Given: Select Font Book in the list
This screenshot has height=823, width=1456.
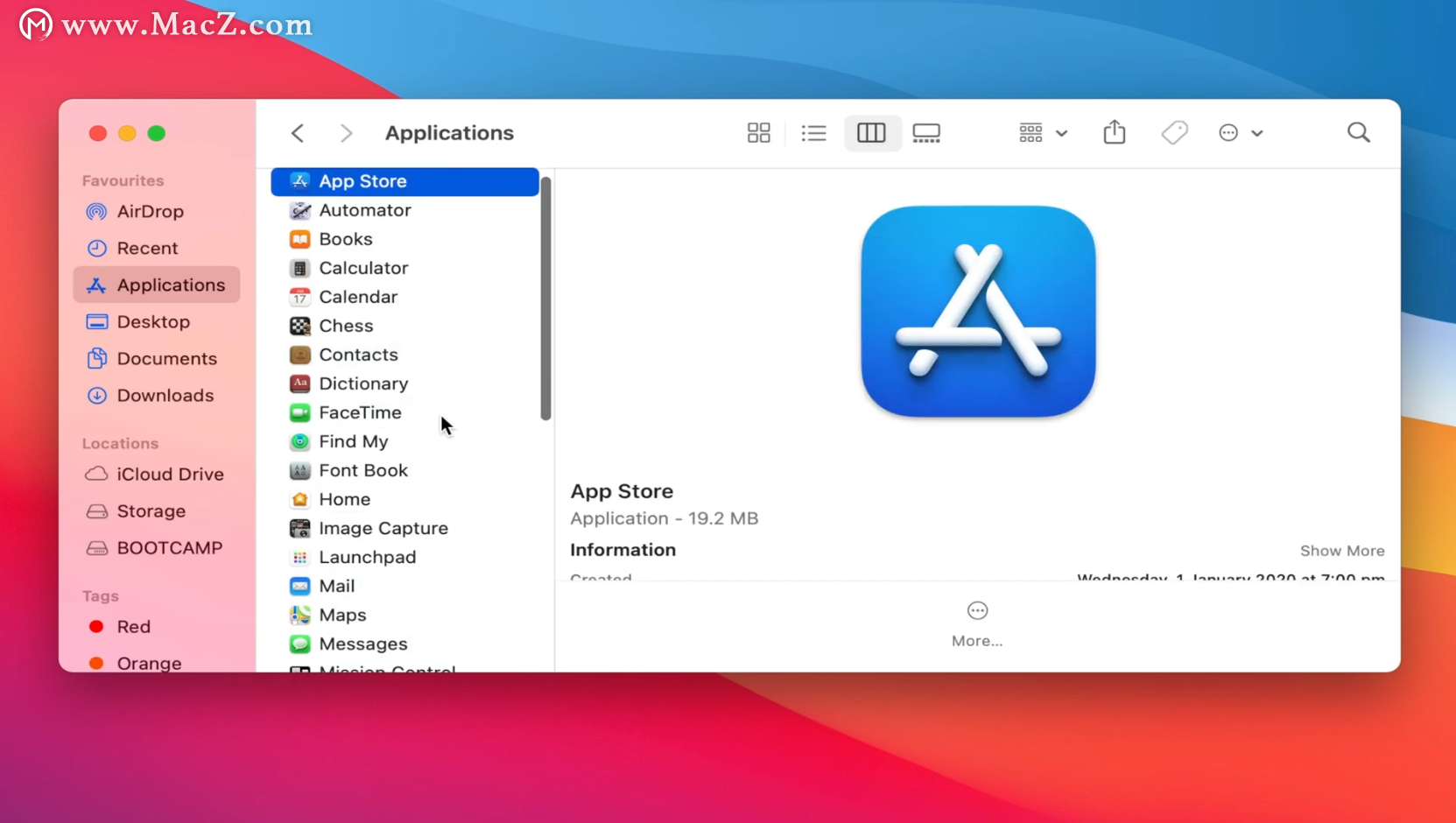Looking at the screenshot, I should click(404, 470).
